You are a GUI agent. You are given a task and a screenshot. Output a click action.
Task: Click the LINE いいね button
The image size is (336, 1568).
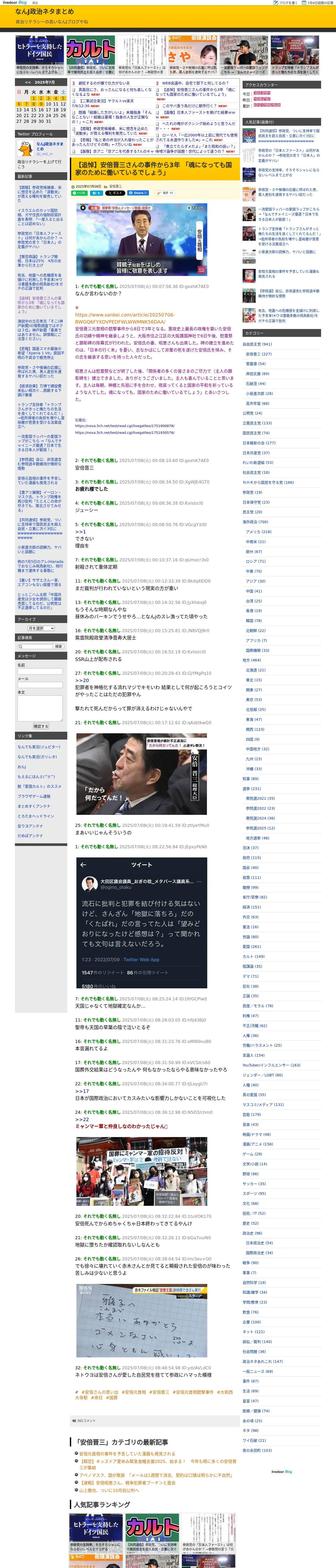(x=80, y=193)
